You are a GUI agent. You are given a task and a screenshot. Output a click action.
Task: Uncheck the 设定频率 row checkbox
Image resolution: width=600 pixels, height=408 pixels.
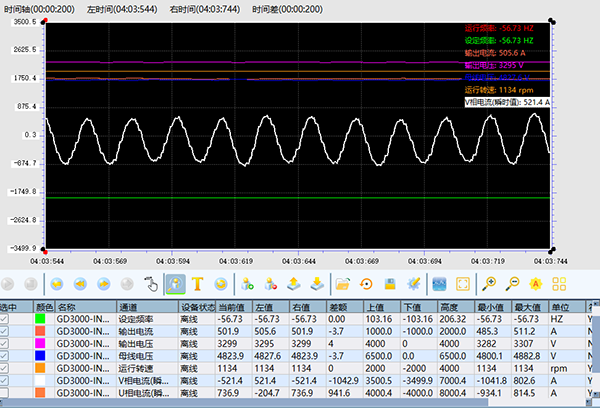[x=5, y=319]
